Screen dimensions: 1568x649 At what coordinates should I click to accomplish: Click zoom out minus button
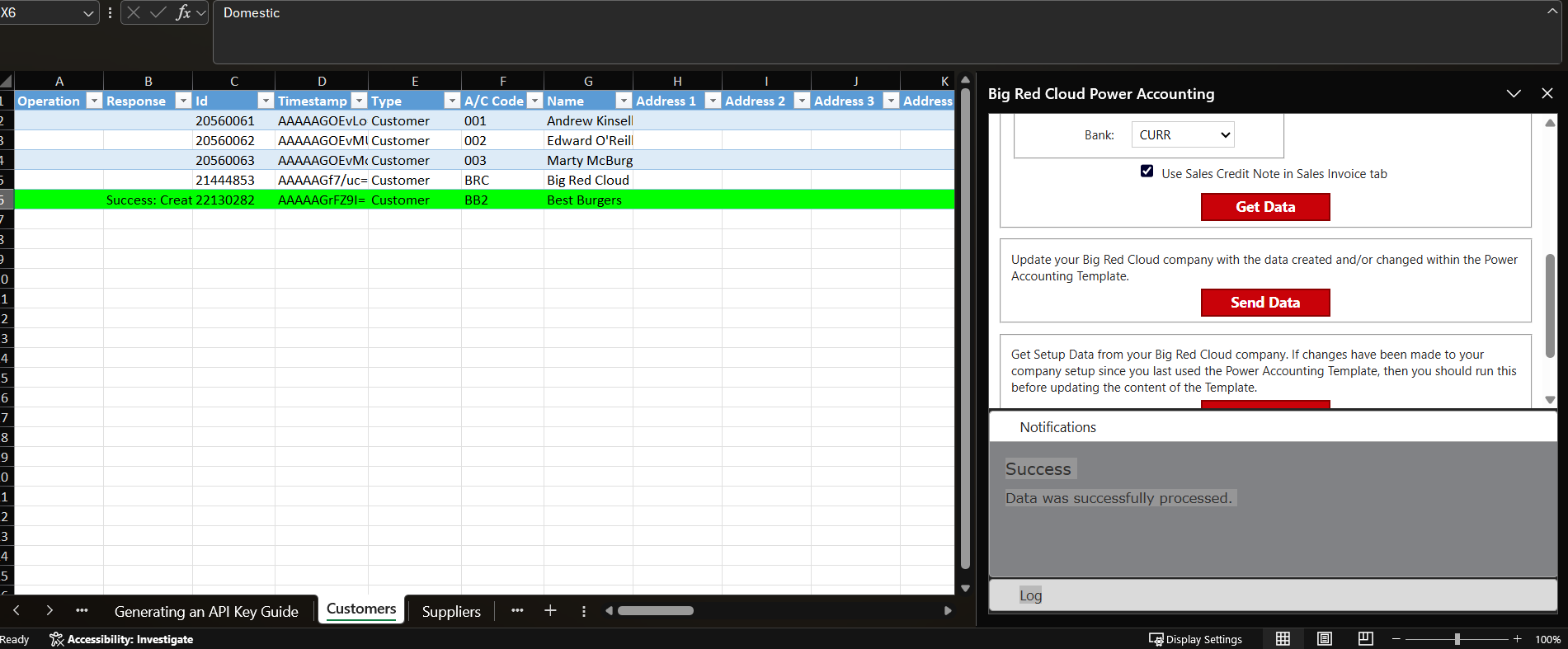coord(1396,639)
